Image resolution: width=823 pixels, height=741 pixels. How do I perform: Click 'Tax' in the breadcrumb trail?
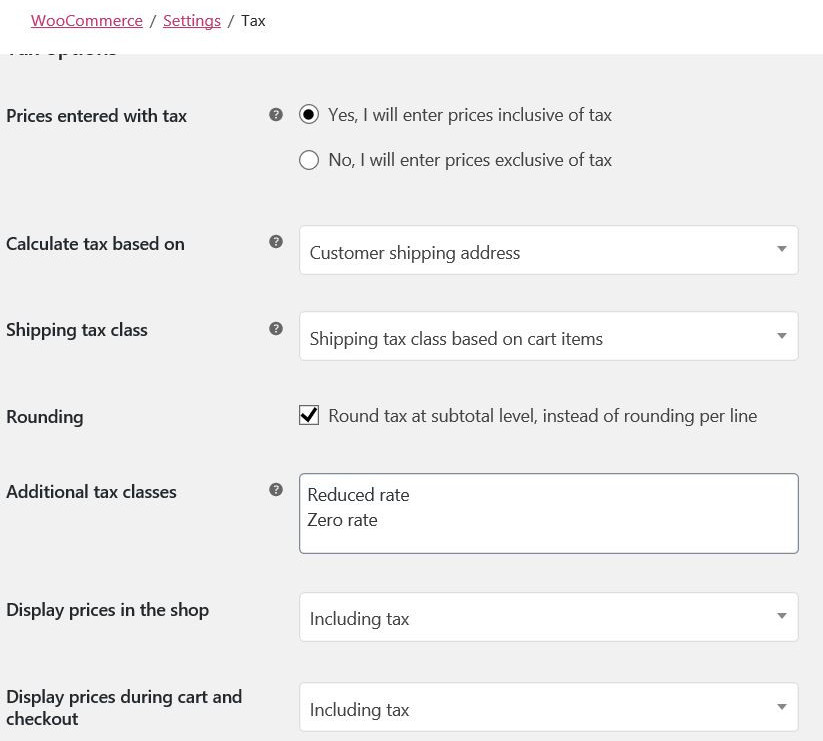point(254,20)
